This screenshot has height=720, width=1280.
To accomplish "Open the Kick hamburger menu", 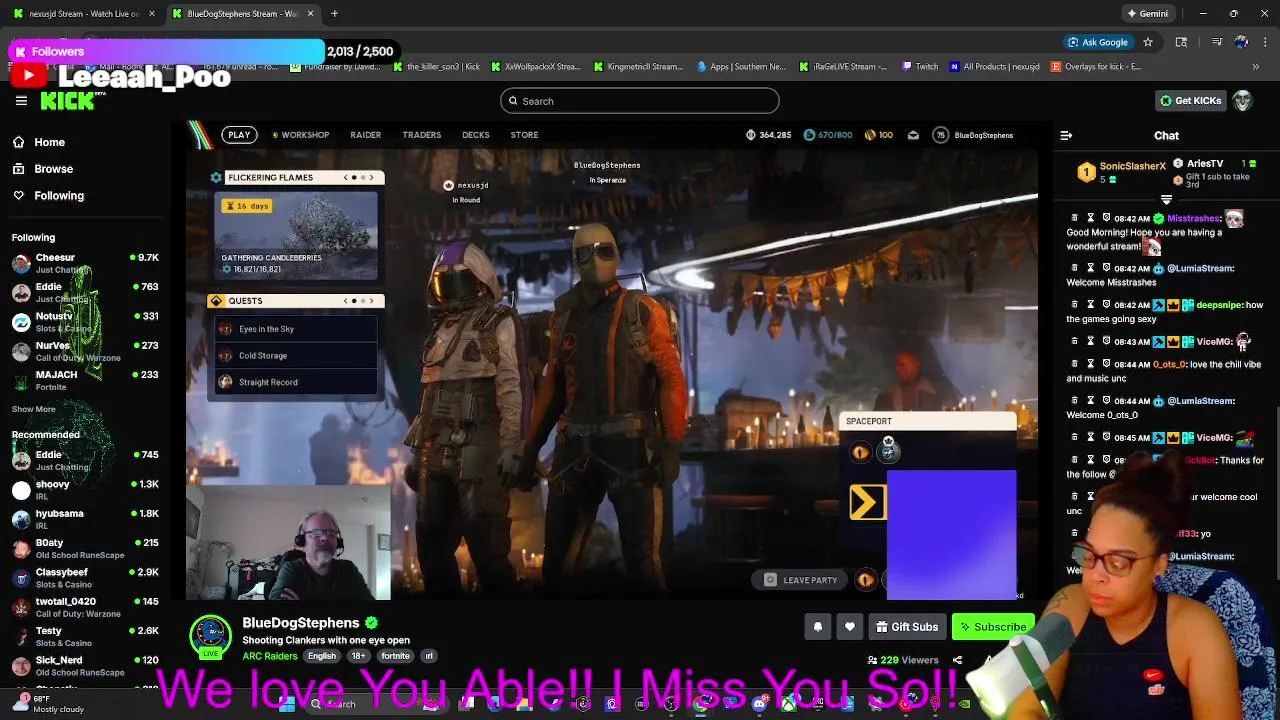I will (21, 101).
